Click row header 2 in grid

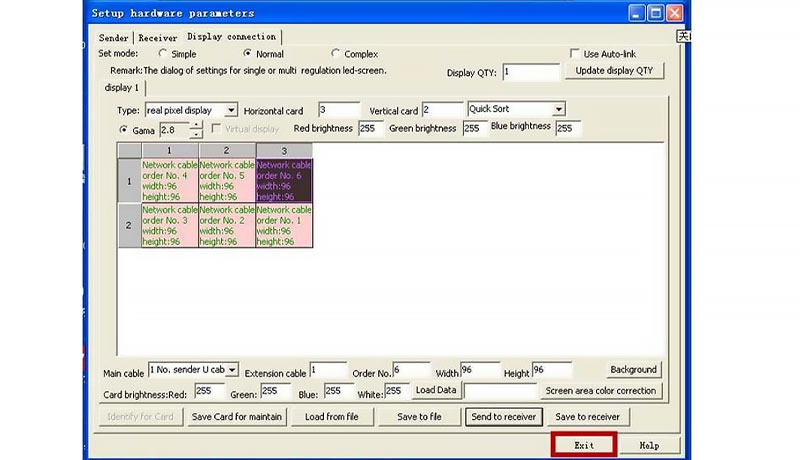tap(130, 225)
